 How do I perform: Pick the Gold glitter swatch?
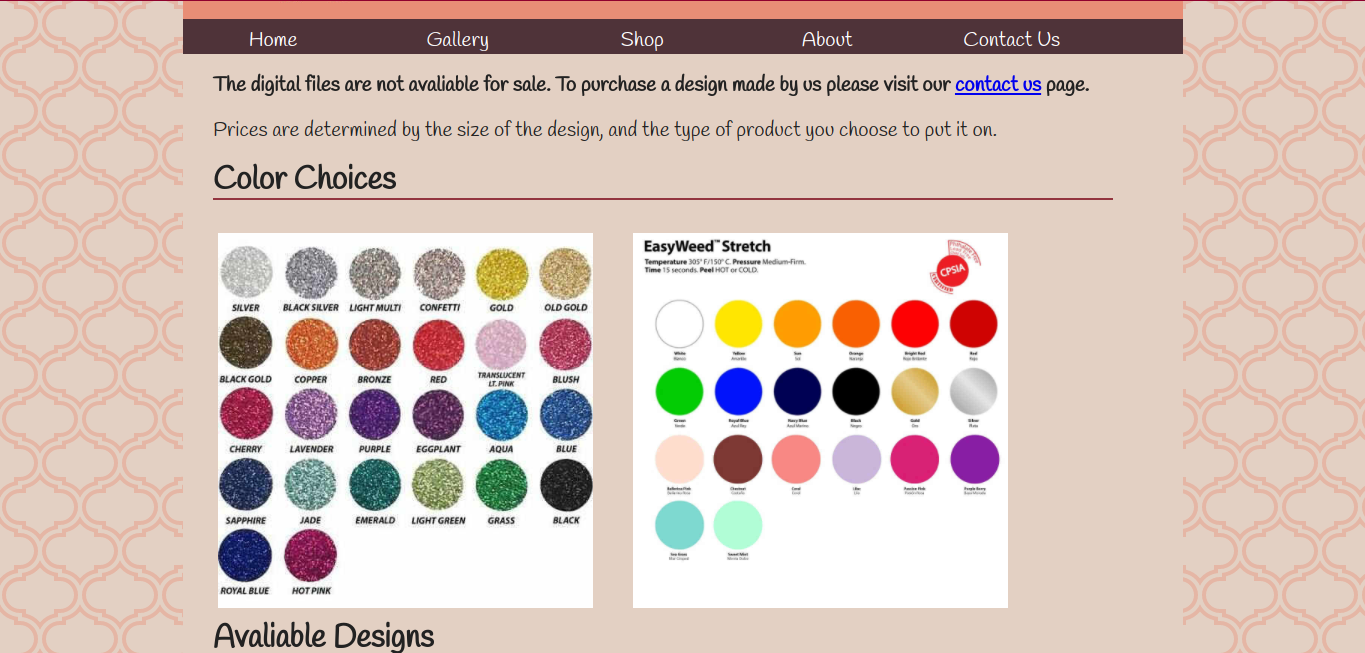click(x=502, y=272)
